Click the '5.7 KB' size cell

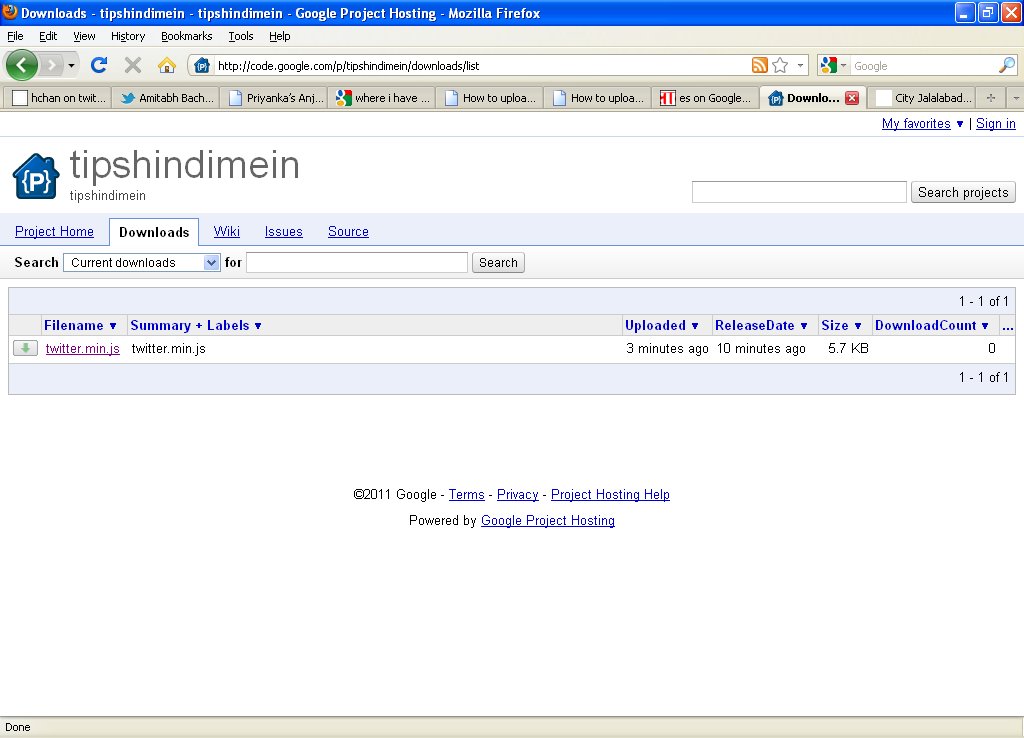(848, 348)
